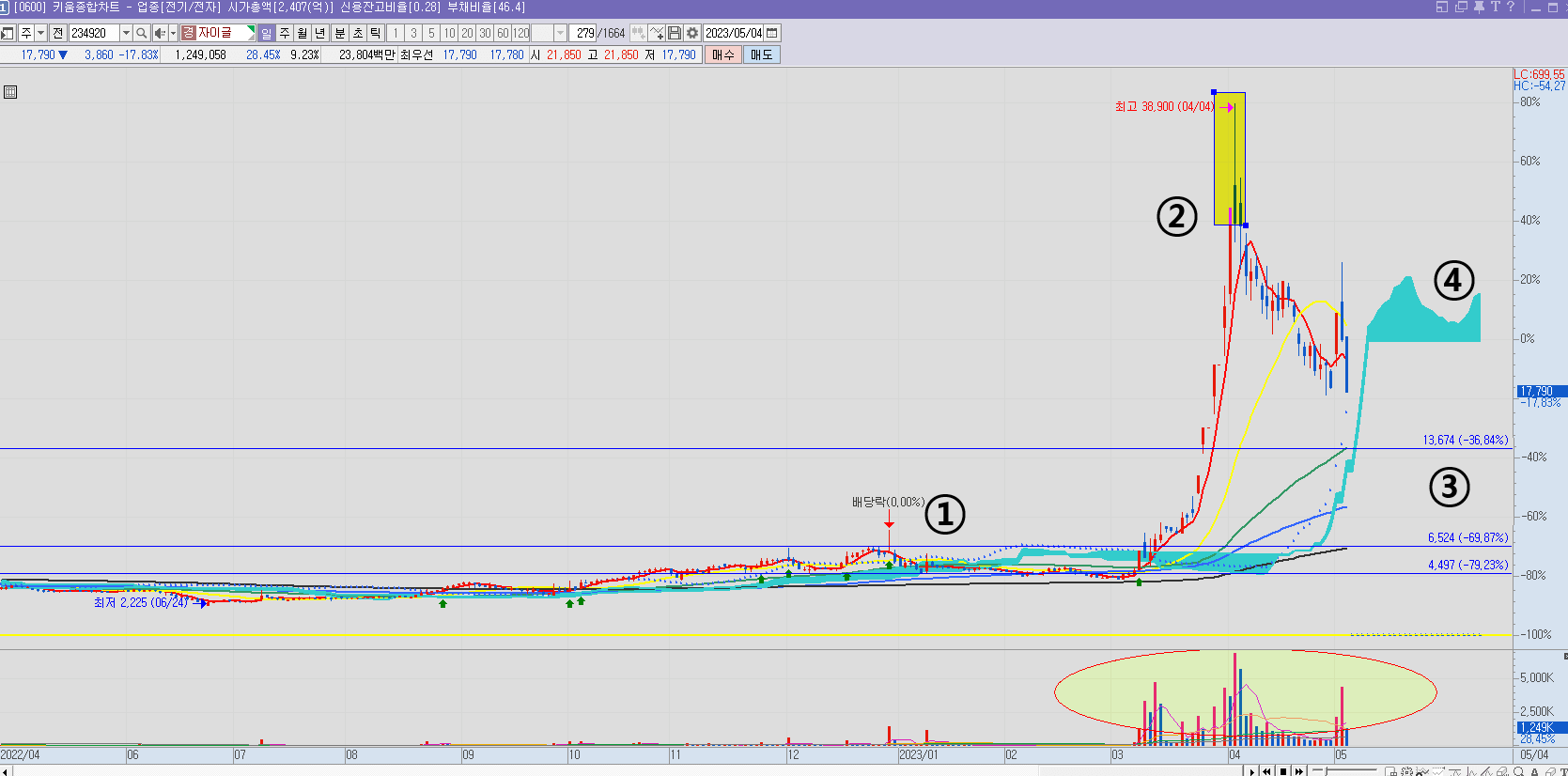Click the pin window icon in title bar

(1479, 7)
